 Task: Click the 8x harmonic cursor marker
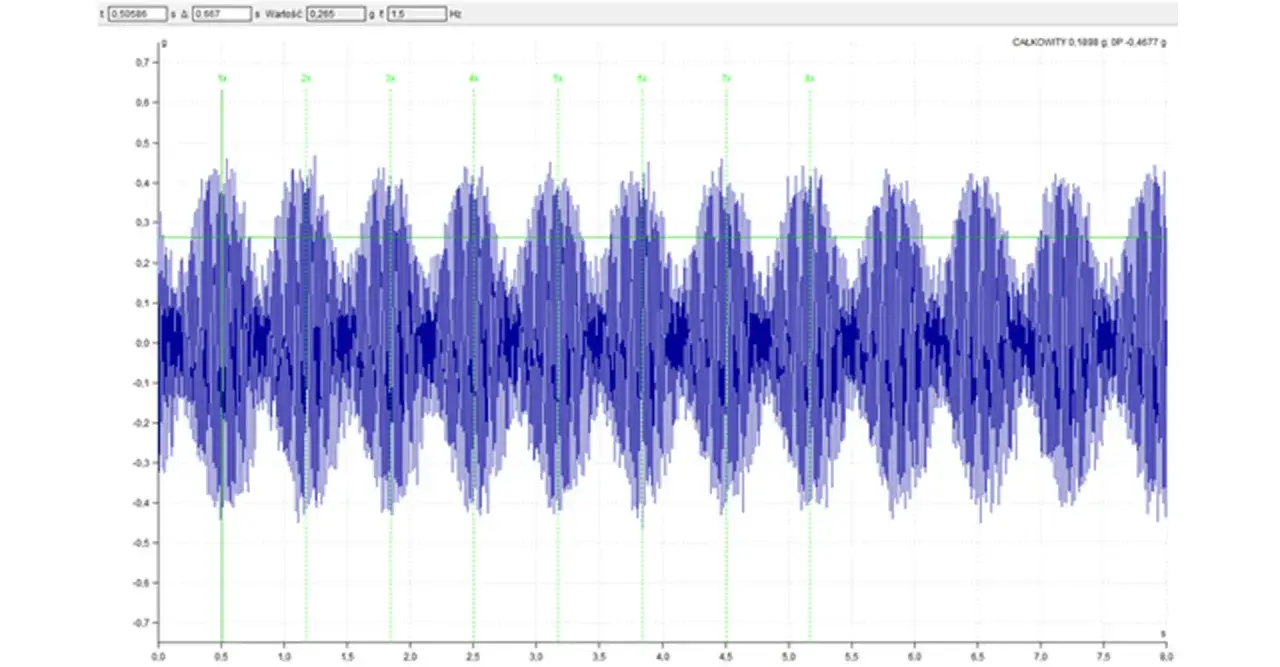810,78
